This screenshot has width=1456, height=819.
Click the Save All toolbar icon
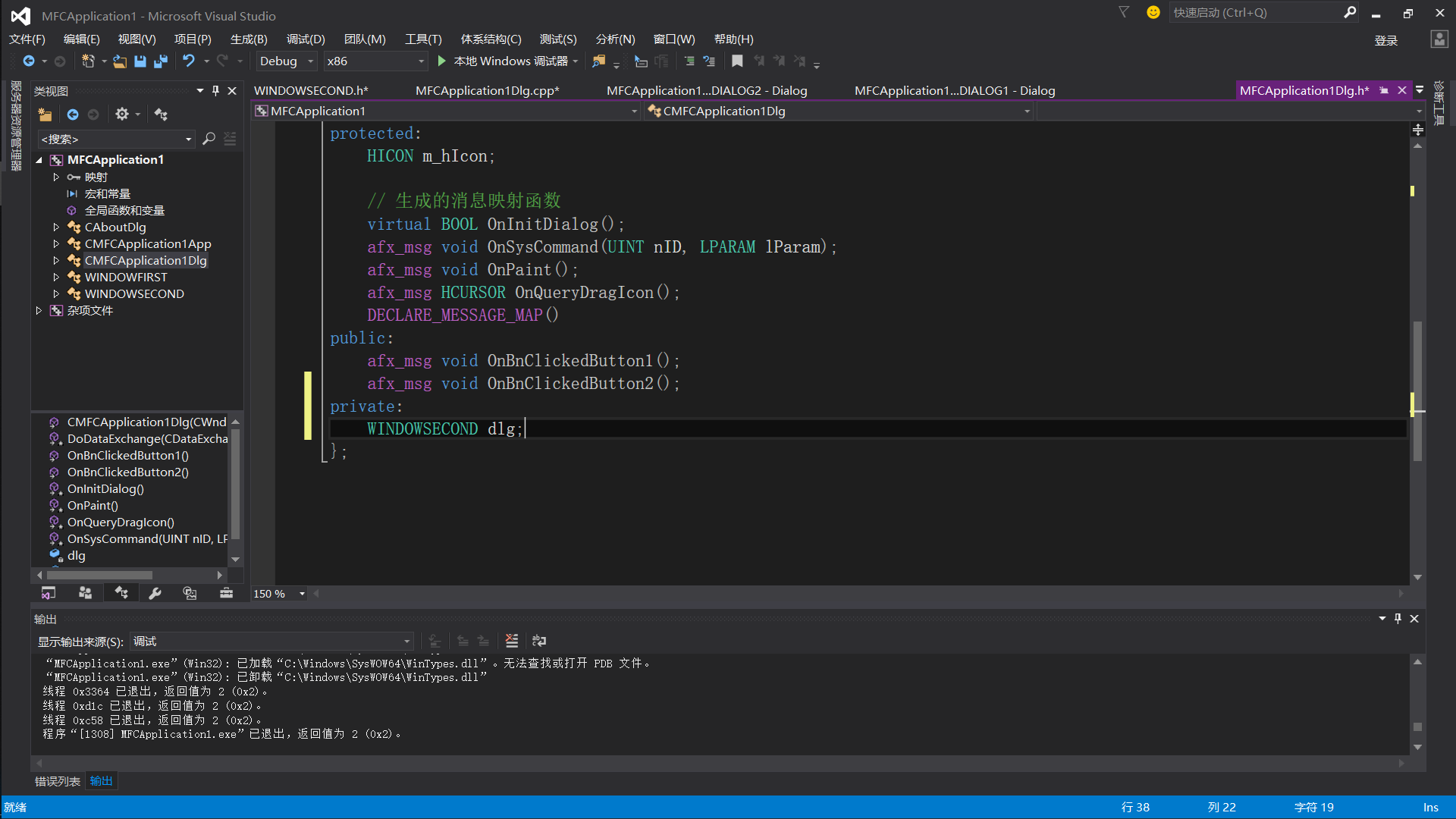point(161,61)
